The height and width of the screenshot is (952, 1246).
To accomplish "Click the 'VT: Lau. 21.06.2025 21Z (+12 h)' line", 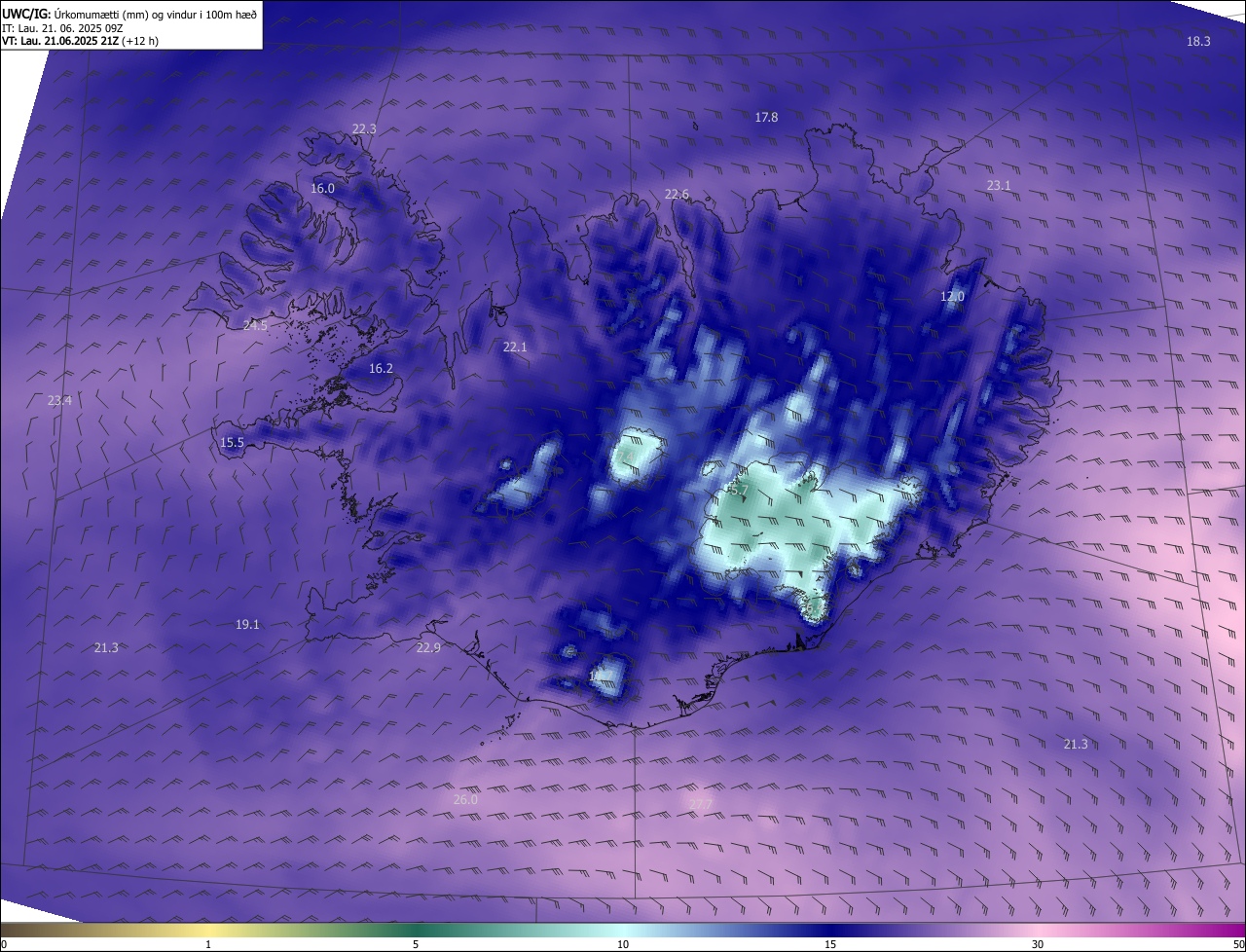I will [x=80, y=40].
